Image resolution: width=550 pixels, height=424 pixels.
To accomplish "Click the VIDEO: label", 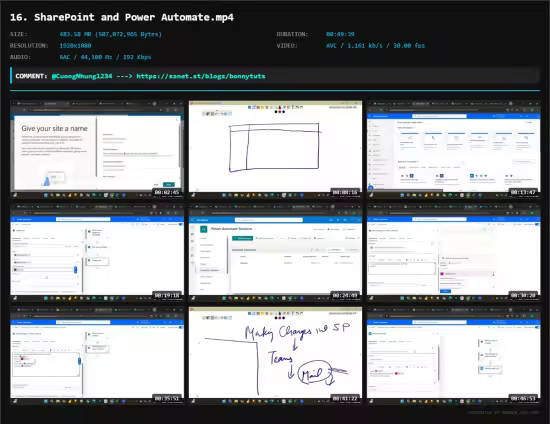I will point(287,46).
